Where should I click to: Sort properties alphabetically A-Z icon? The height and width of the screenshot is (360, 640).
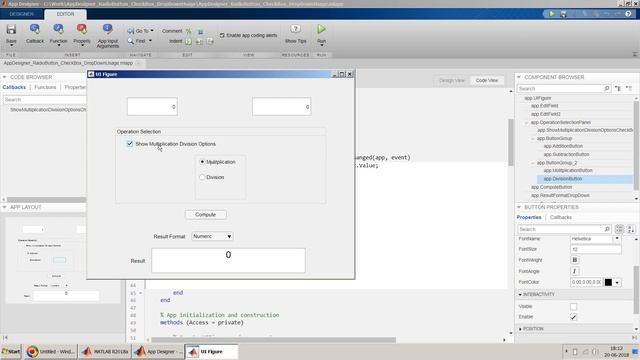coord(631,229)
